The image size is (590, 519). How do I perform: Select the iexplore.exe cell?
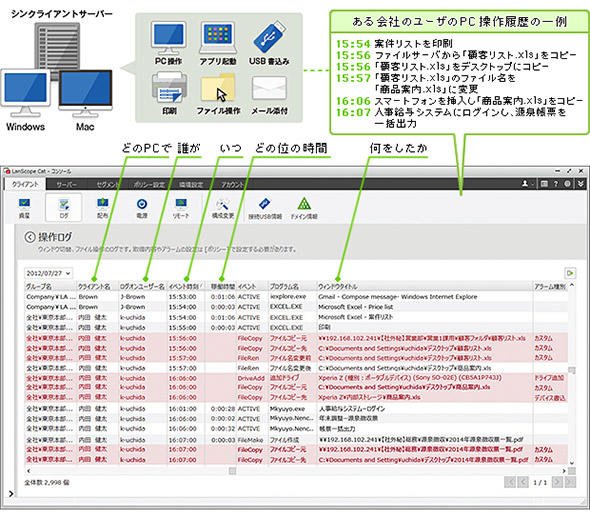288,297
